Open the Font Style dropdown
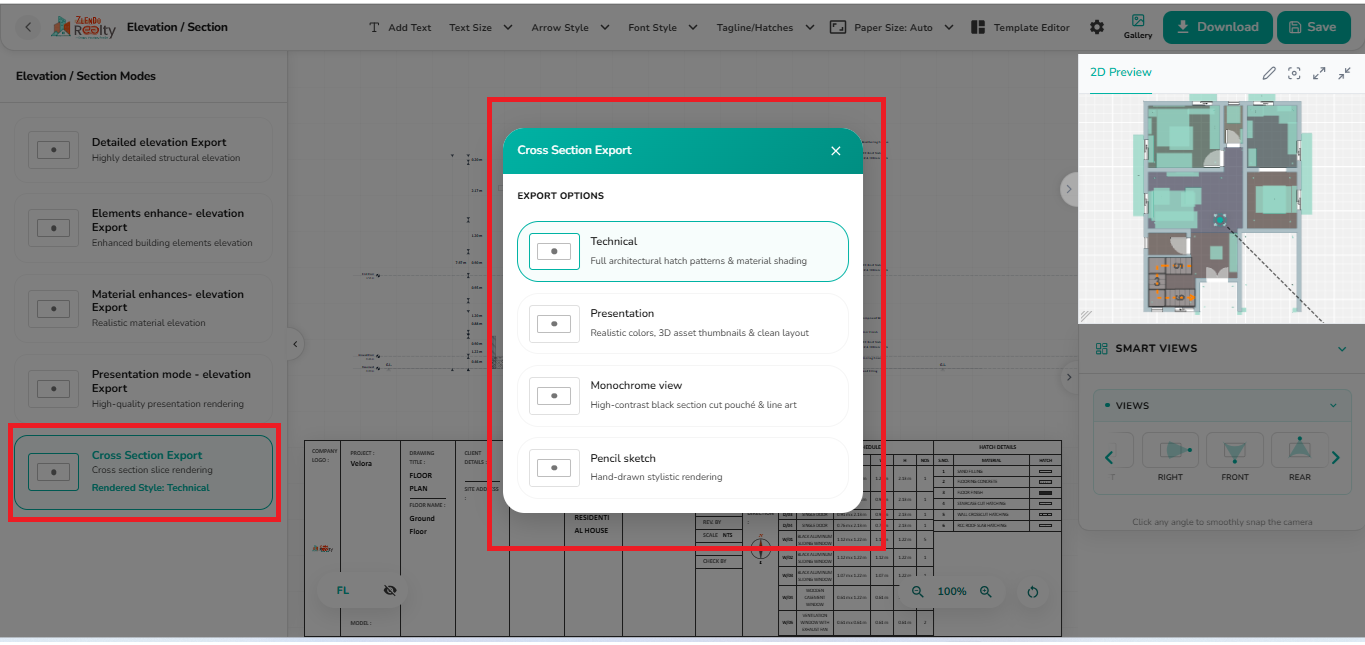The image size is (1365, 645). tap(662, 27)
